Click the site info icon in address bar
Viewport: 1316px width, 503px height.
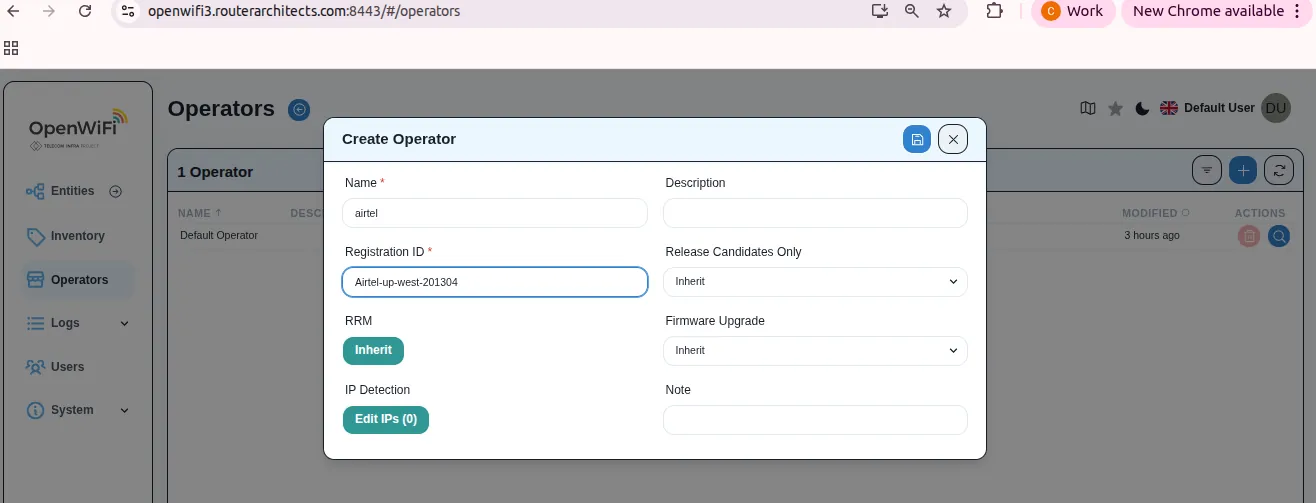click(x=126, y=11)
